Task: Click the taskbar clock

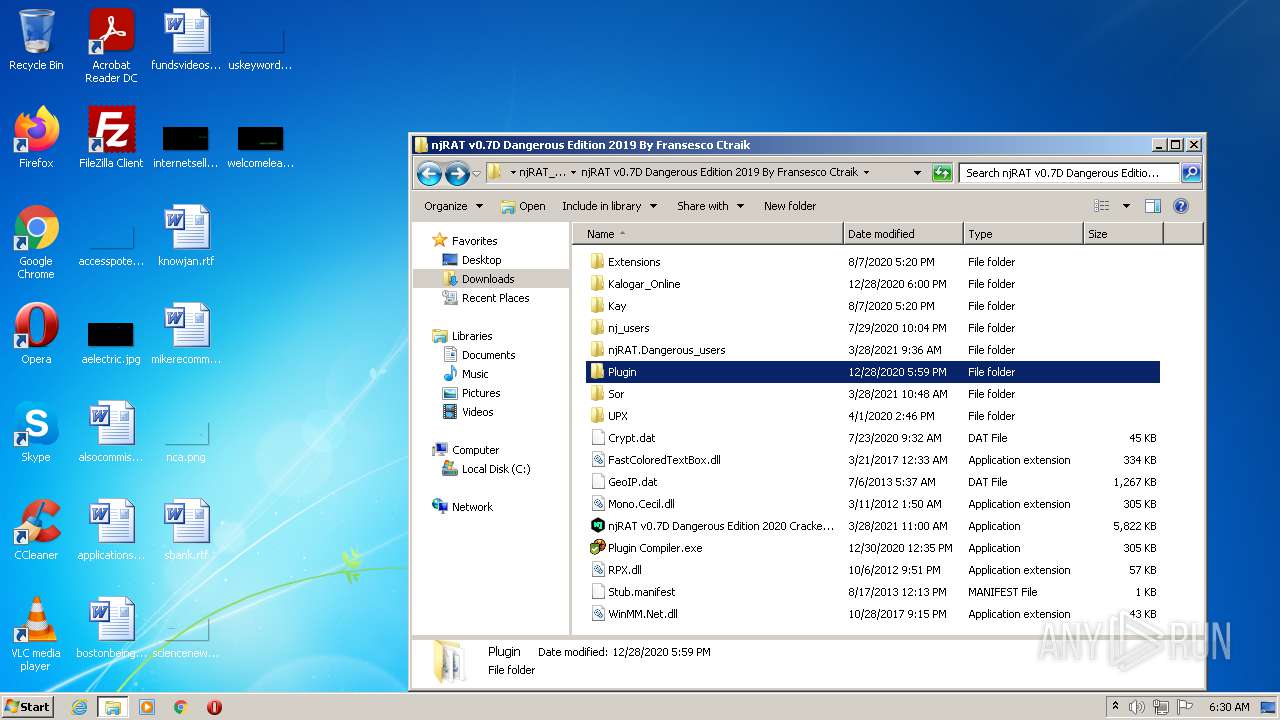Action: click(1229, 707)
